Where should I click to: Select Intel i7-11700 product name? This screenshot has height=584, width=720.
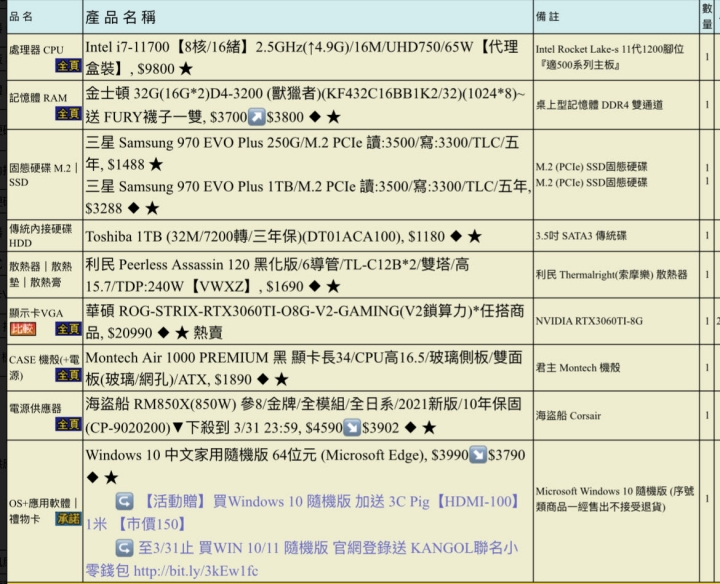pyautogui.click(x=302, y=58)
